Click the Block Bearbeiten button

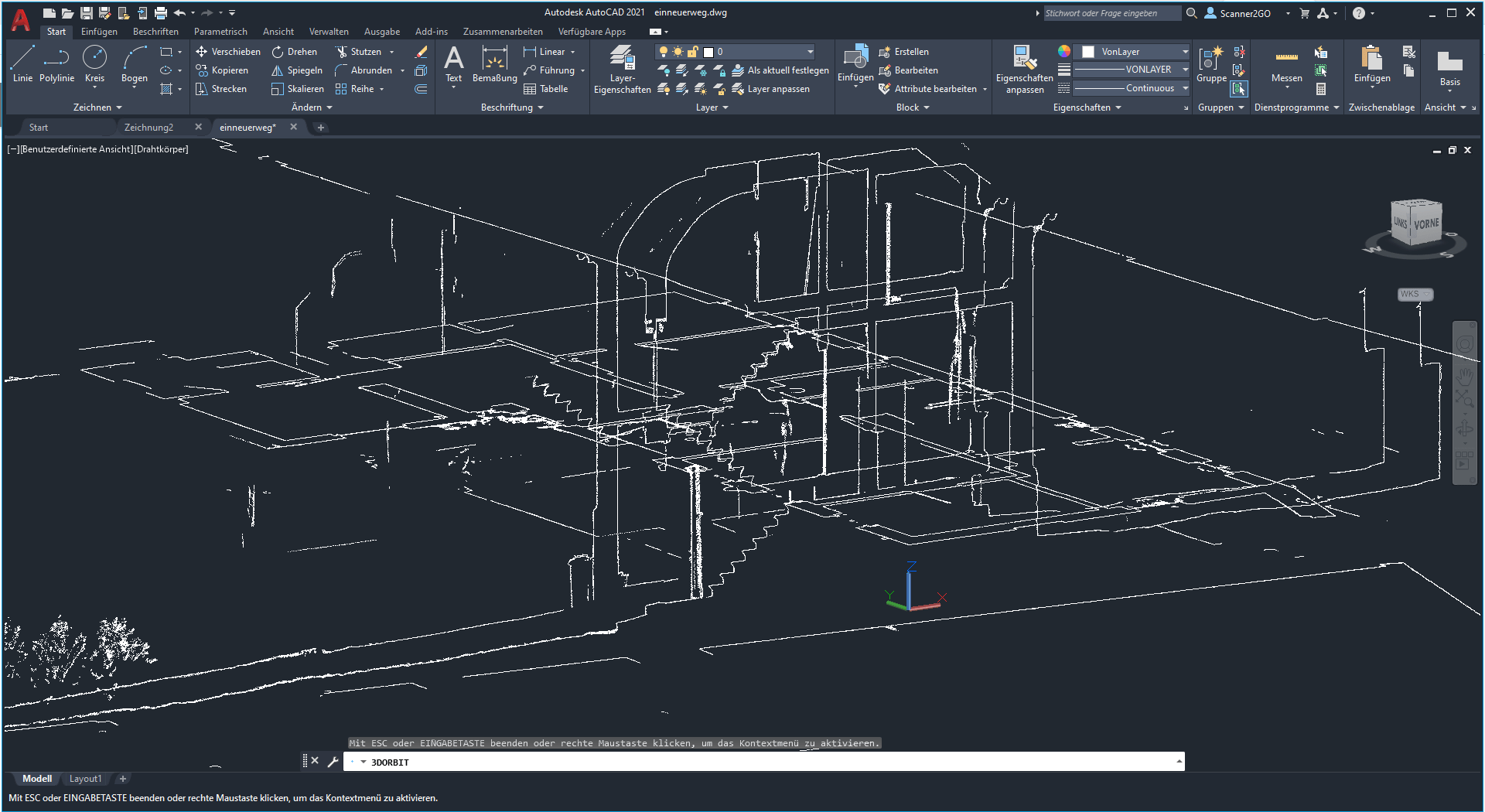pyautogui.click(x=908, y=70)
